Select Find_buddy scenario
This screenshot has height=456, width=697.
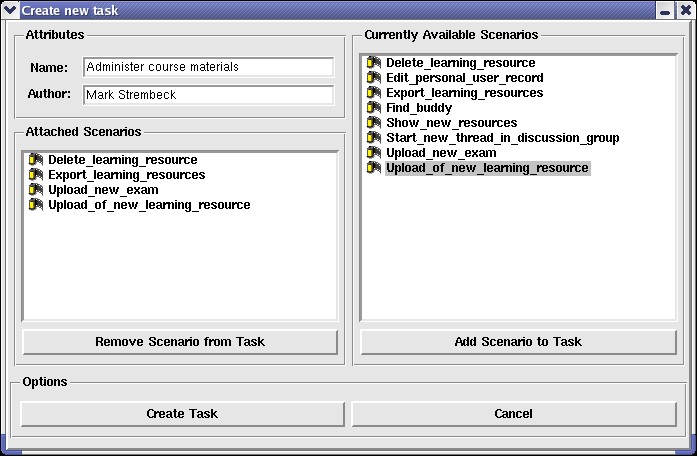pos(419,108)
